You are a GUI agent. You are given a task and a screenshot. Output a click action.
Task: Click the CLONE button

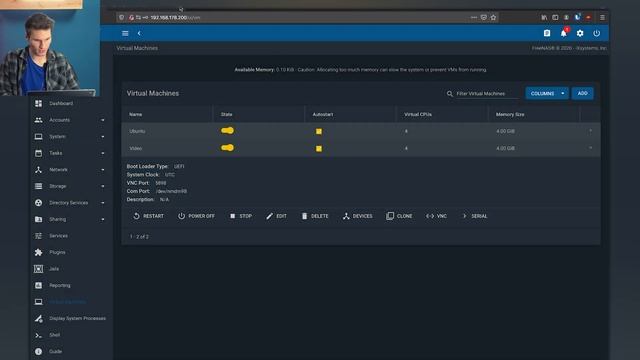[399, 216]
